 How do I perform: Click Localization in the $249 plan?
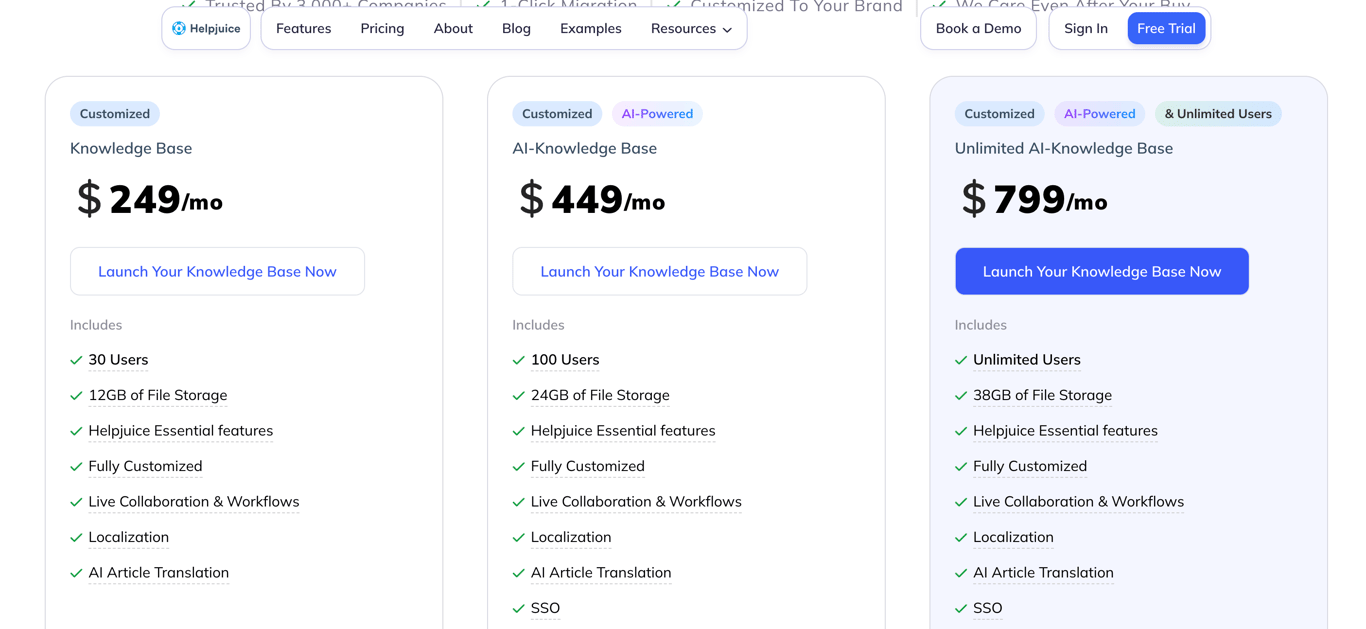point(129,537)
